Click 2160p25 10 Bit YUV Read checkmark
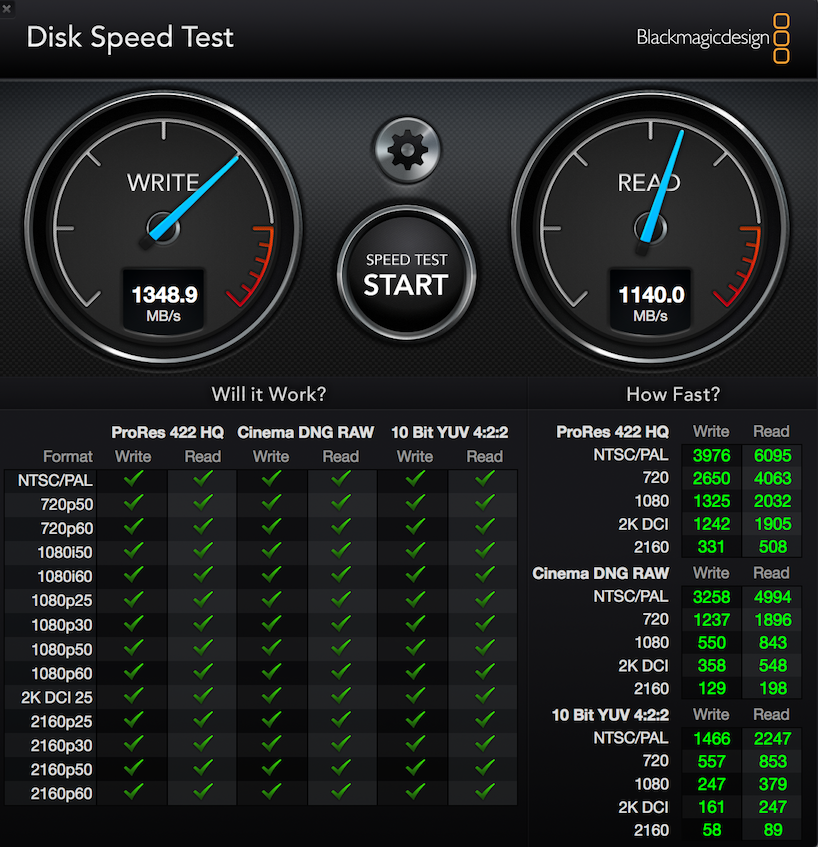Image resolution: width=818 pixels, height=847 pixels. 485,720
